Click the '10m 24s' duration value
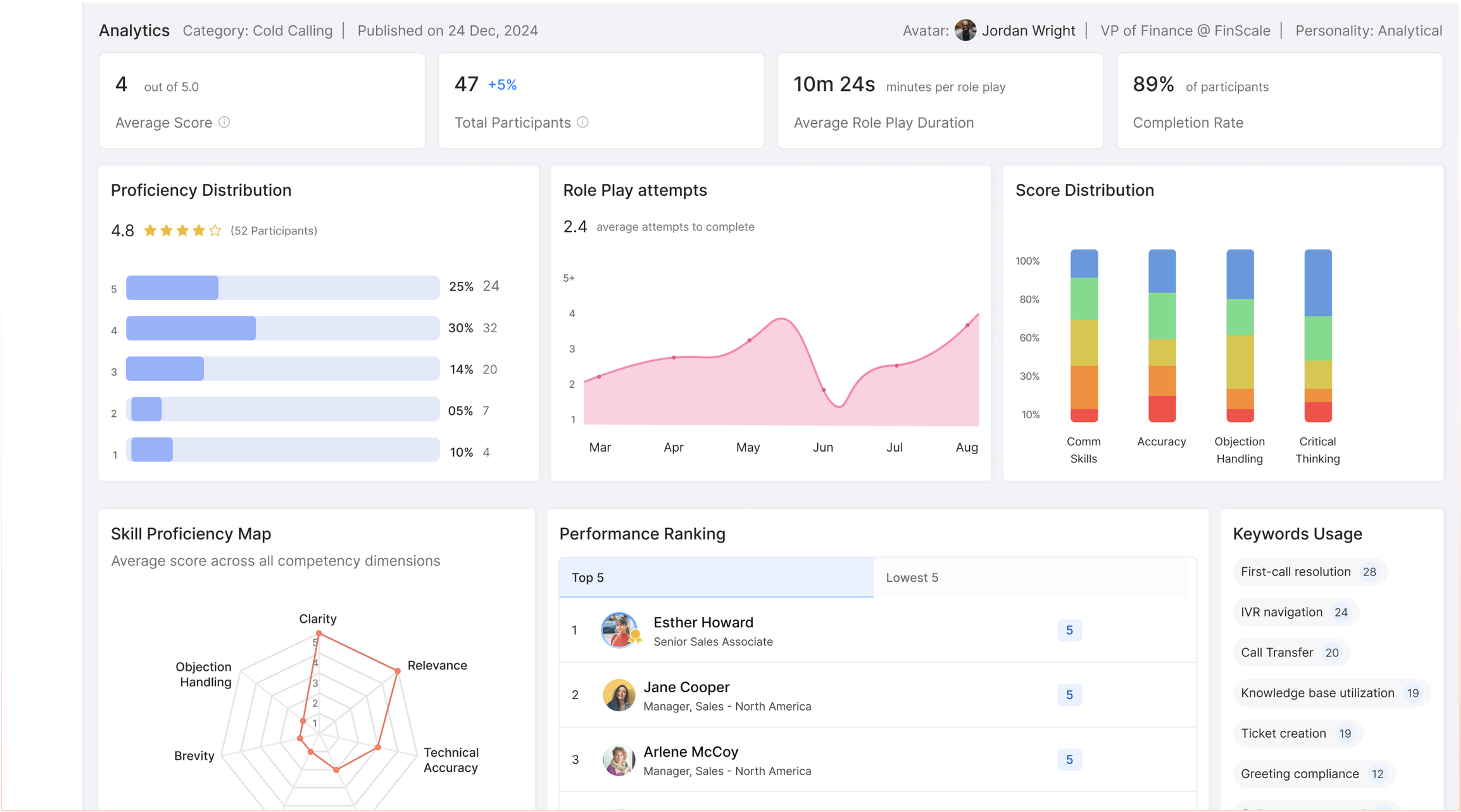This screenshot has width=1461, height=812. [834, 84]
